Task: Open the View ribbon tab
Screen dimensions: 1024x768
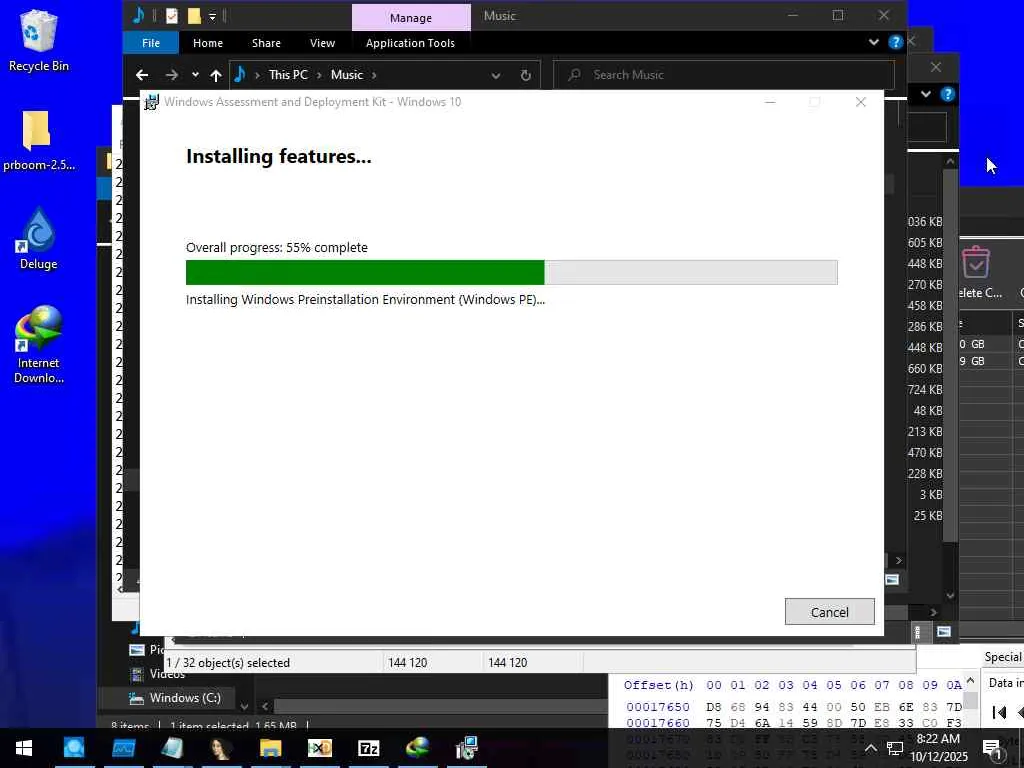Action: click(x=322, y=43)
